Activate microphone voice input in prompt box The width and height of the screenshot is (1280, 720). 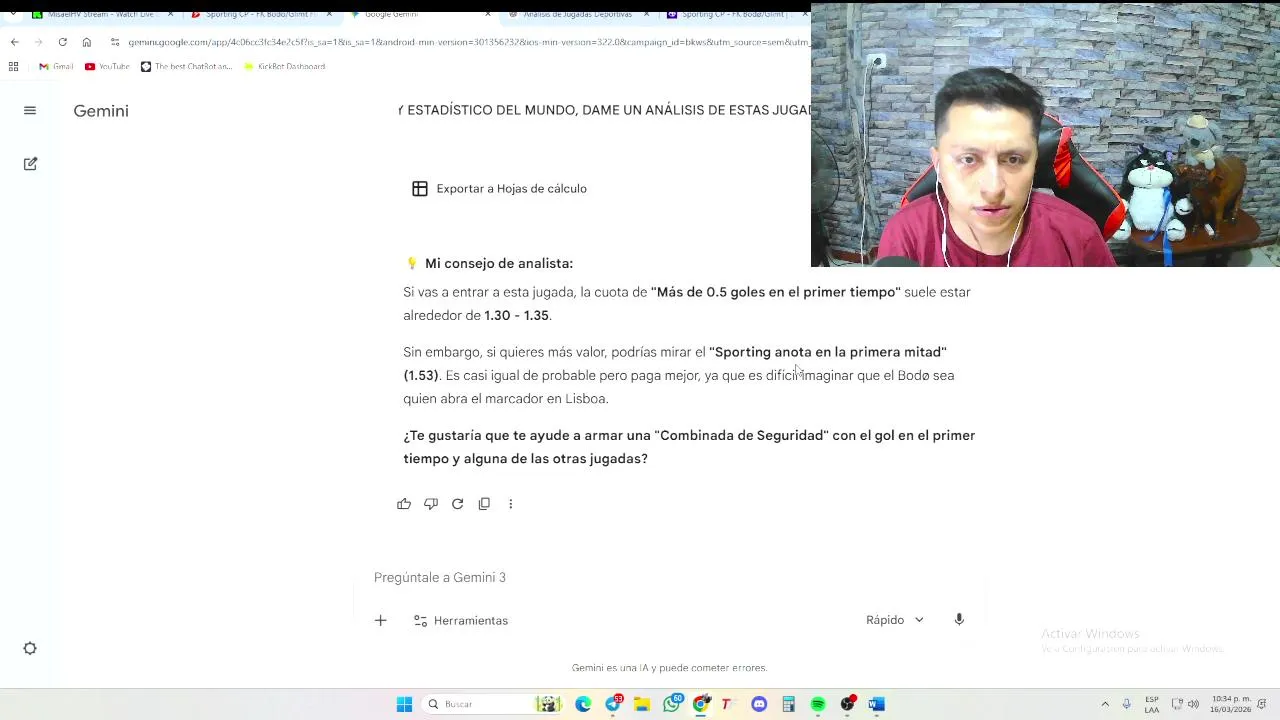[959, 620]
